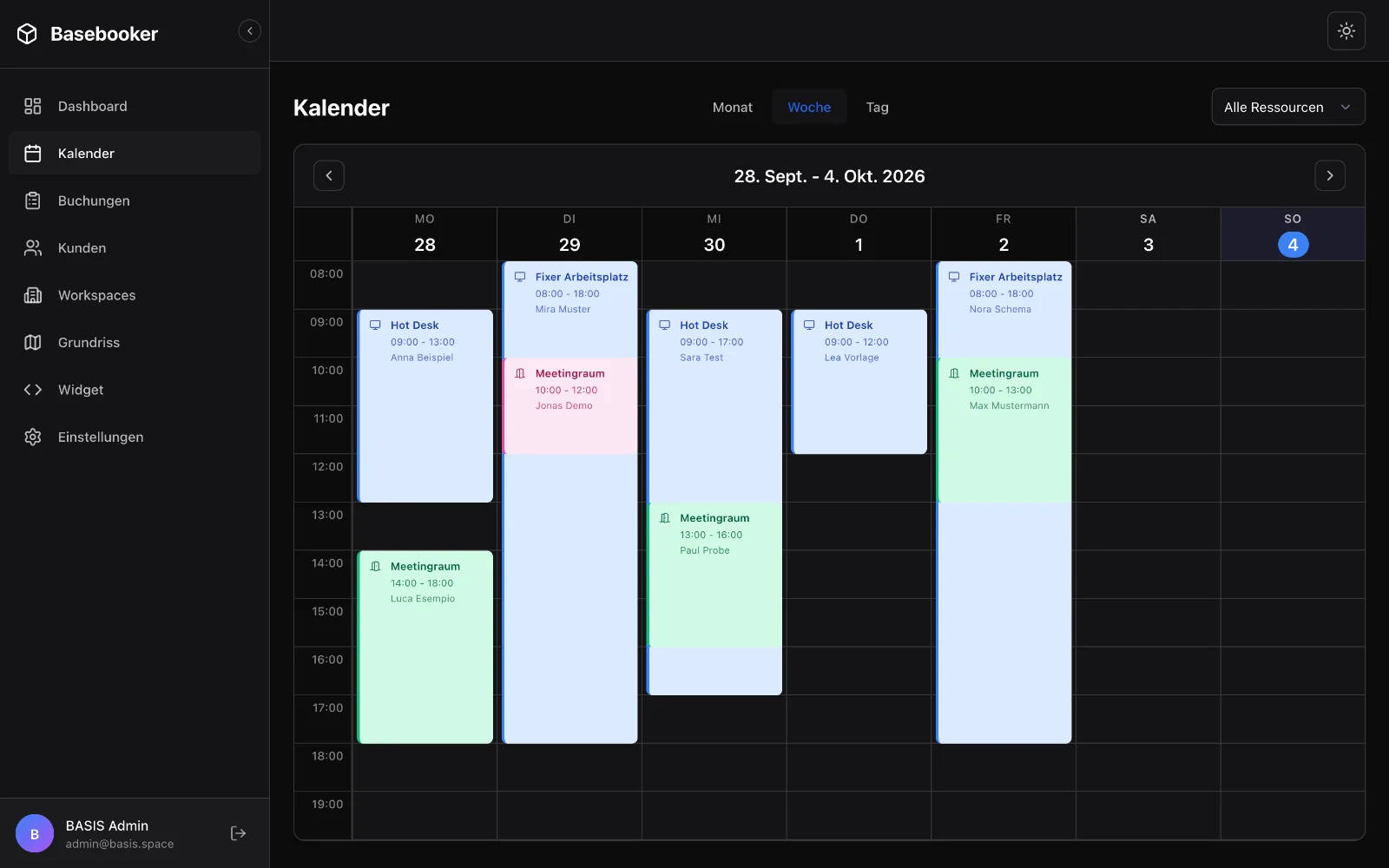This screenshot has width=1389, height=868.
Task: Click the BASIS Admin avatar circle
Action: 35,834
